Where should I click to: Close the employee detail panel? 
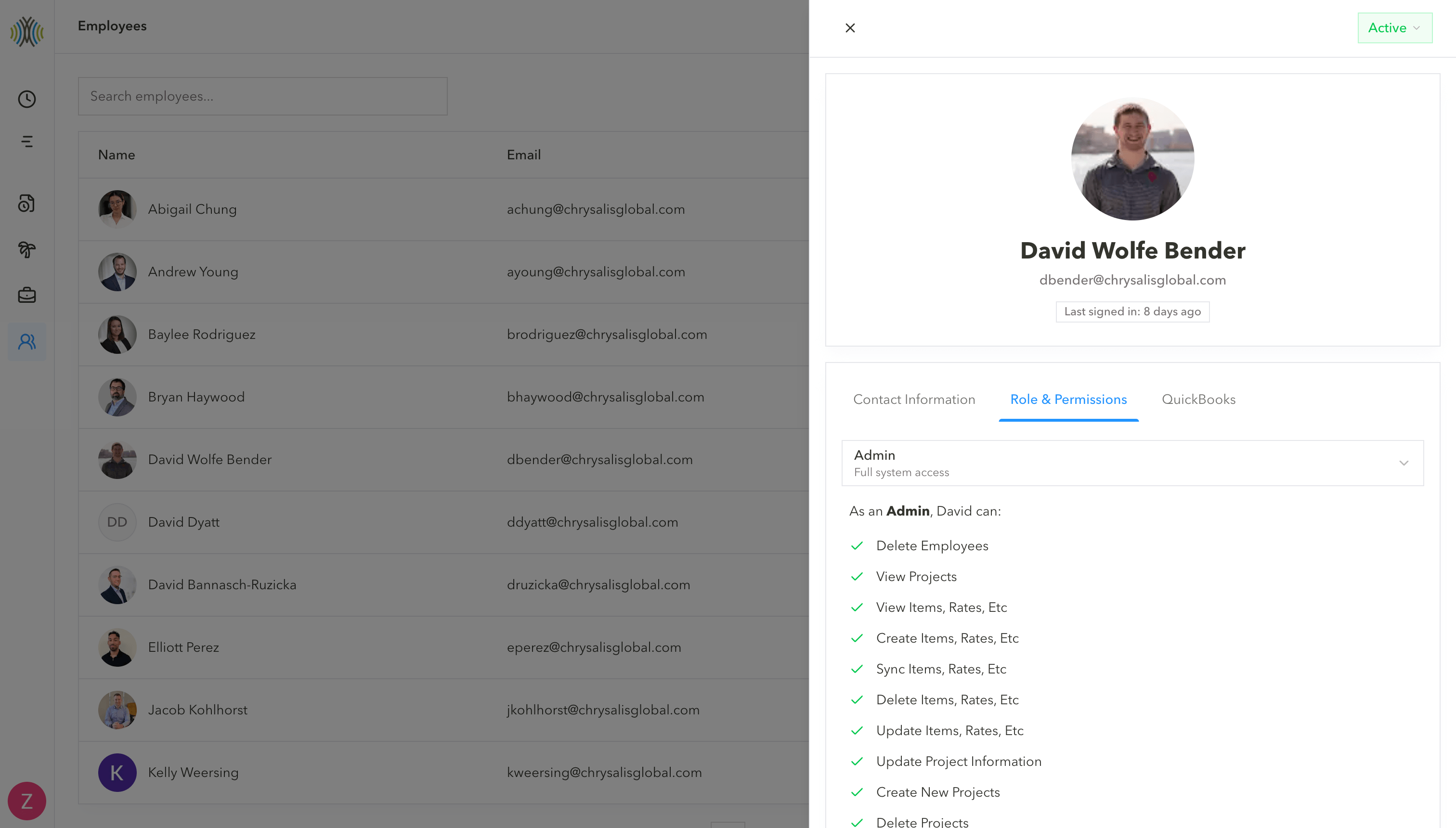click(850, 28)
